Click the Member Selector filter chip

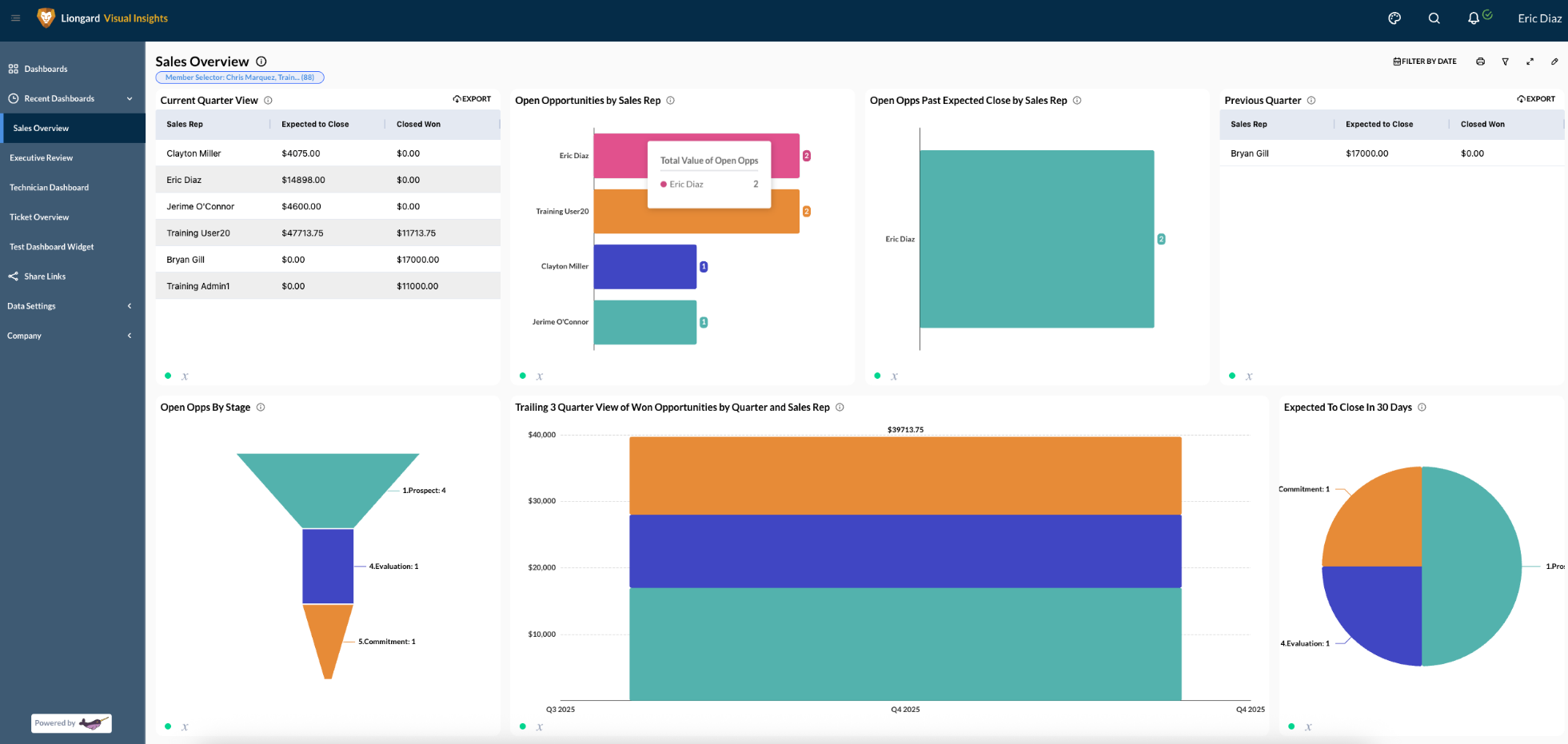(240, 78)
